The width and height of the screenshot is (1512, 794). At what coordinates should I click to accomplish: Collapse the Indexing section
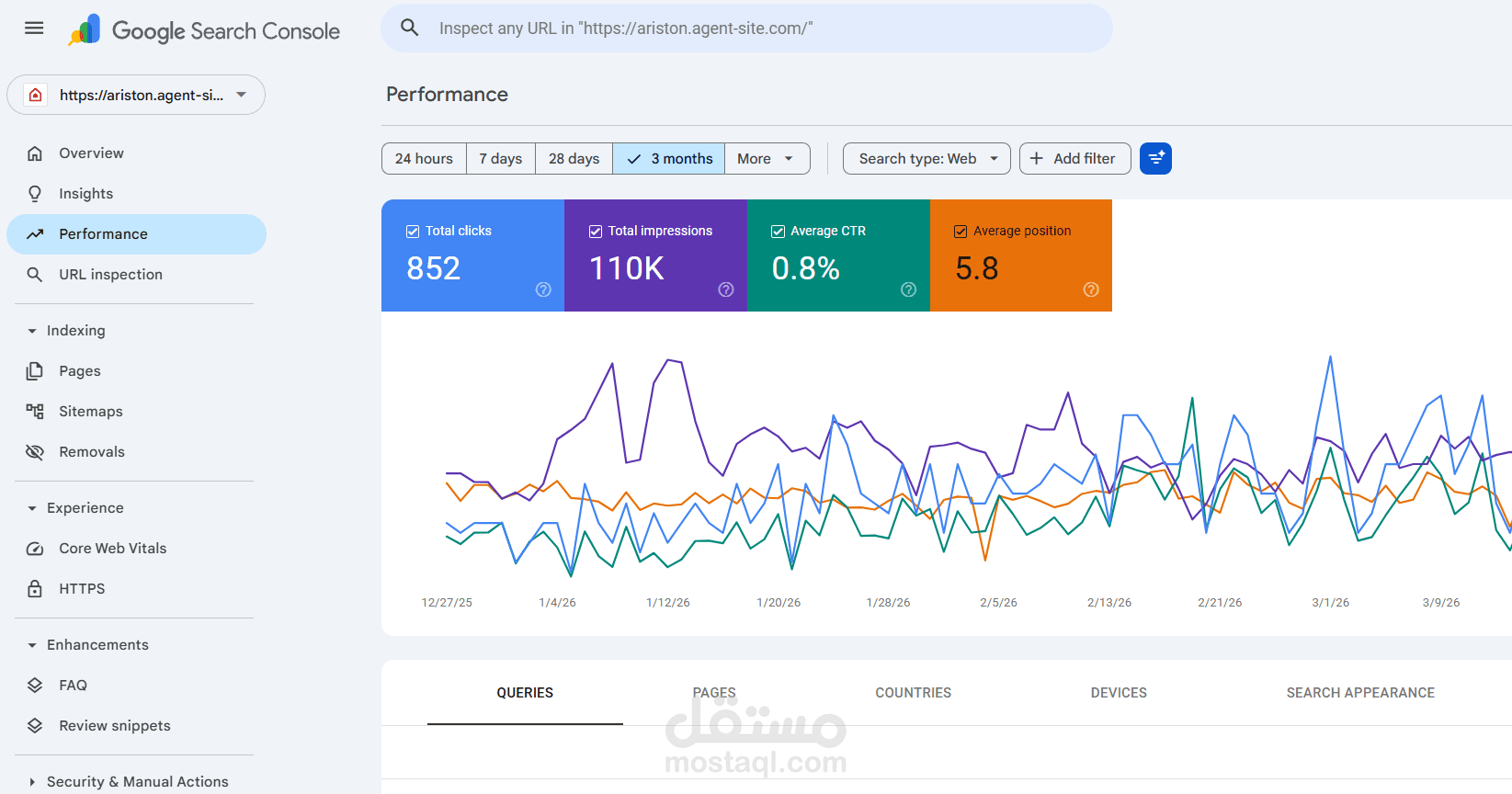point(32,331)
